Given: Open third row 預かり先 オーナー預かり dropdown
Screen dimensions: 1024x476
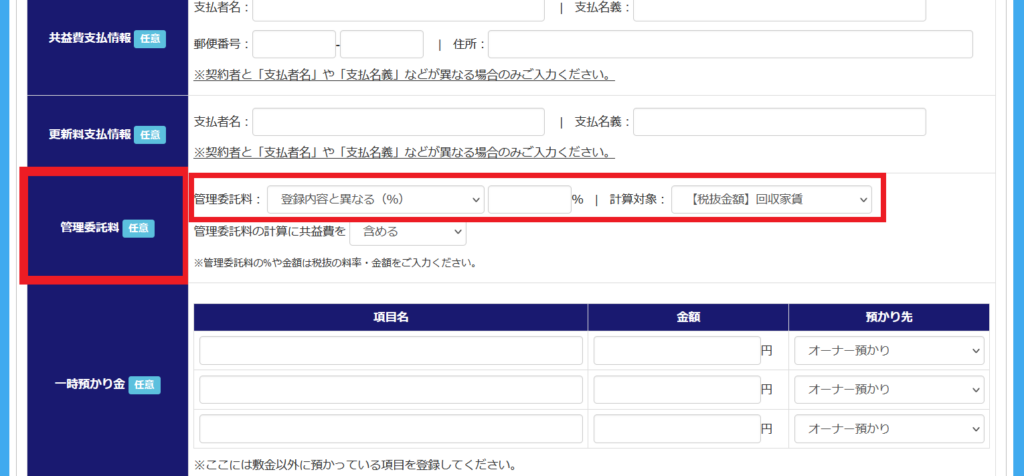Looking at the screenshot, I should pyautogui.click(x=889, y=428).
